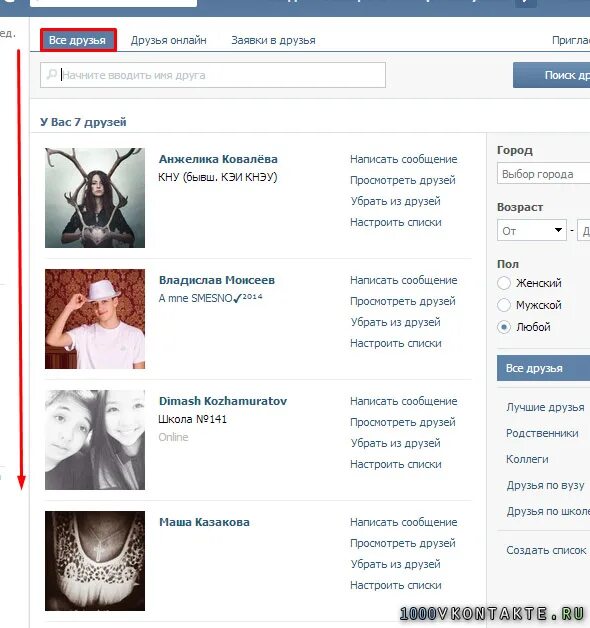The height and width of the screenshot is (628, 590).
Task: View friends of Dimash Kozhamuratov
Action: tap(403, 422)
